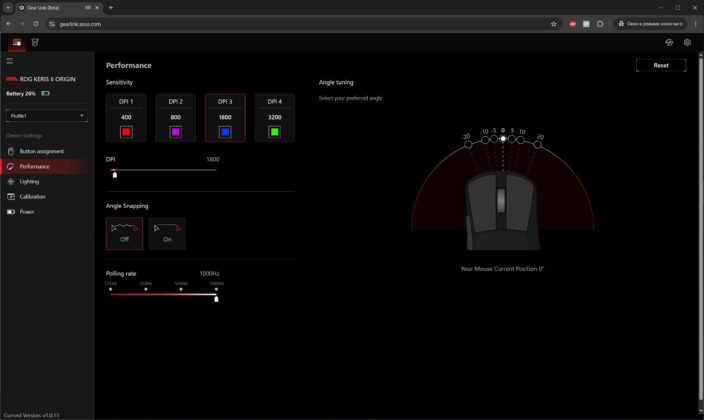Click the Current Version text

pos(31,416)
